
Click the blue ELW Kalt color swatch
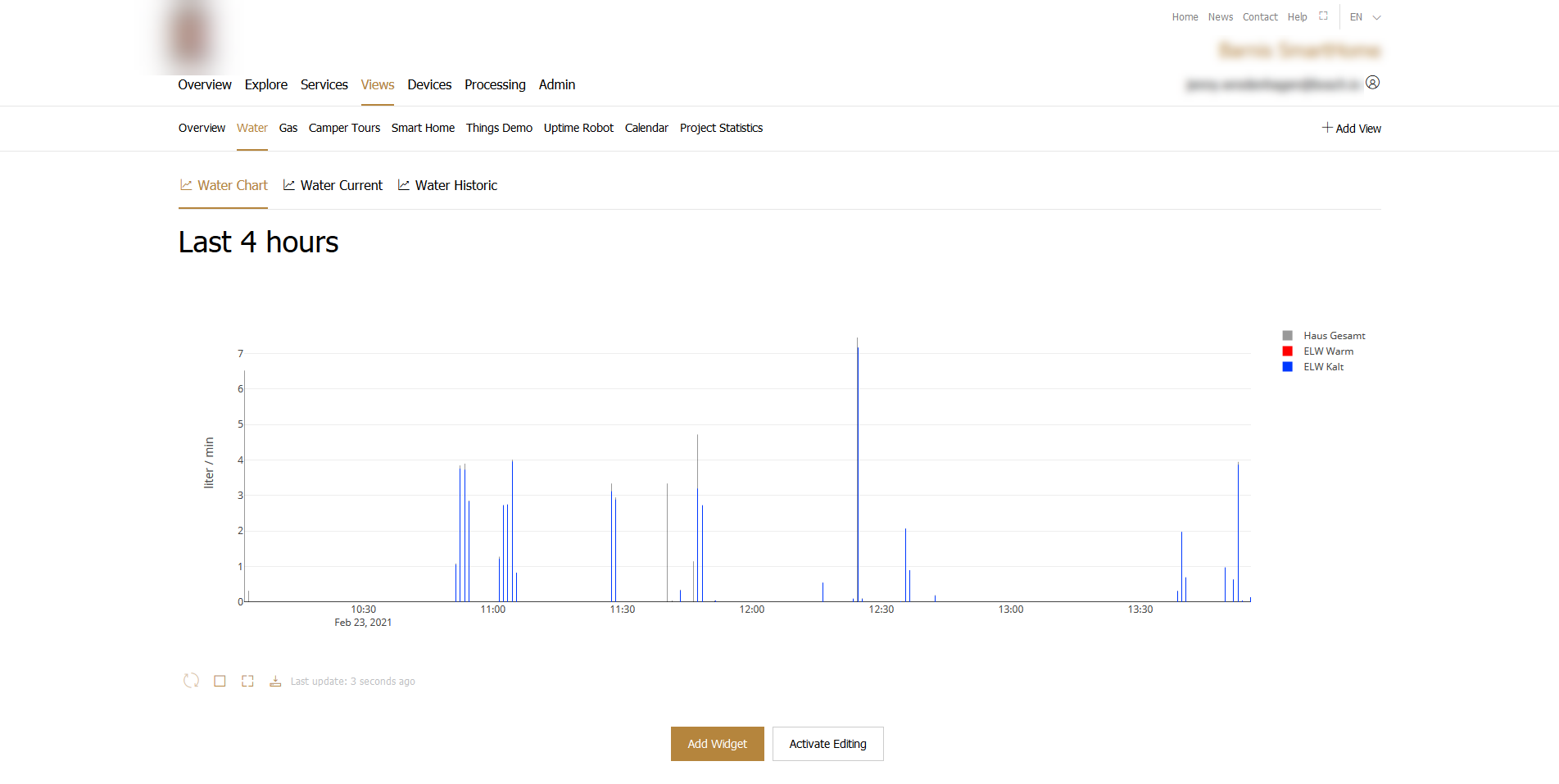point(1287,367)
